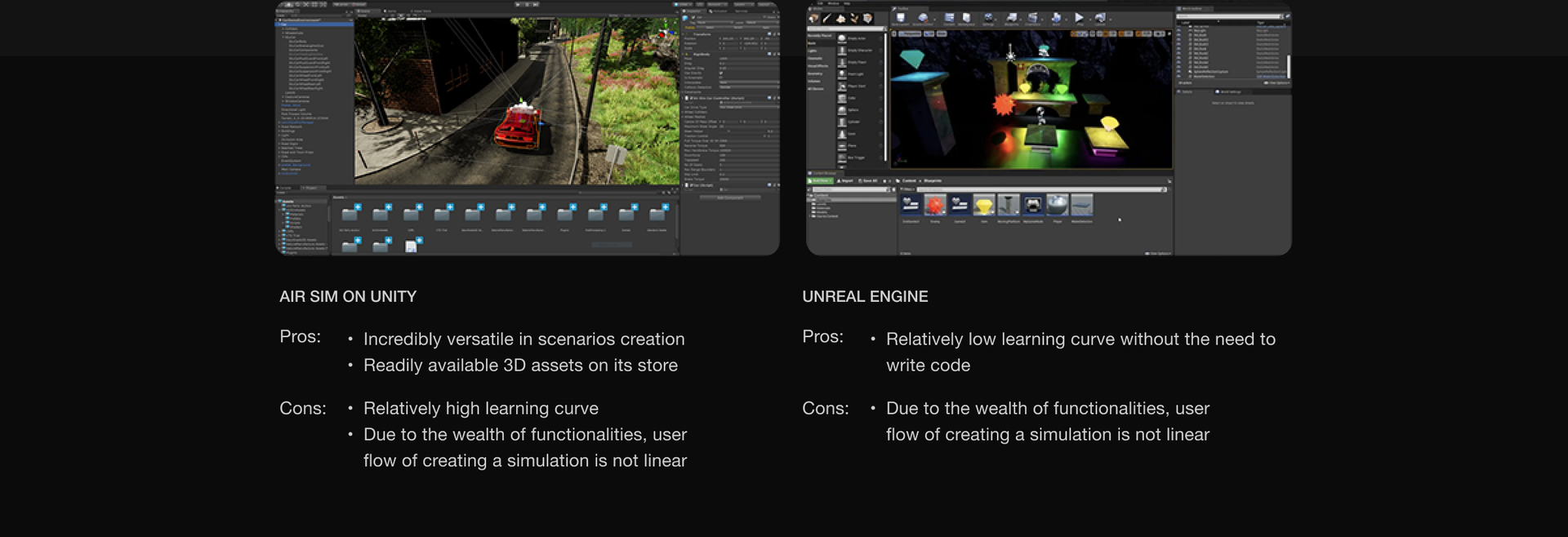Image resolution: width=1568 pixels, height=537 pixels.
Task: Select the Project tab in Unity
Action: (311, 188)
